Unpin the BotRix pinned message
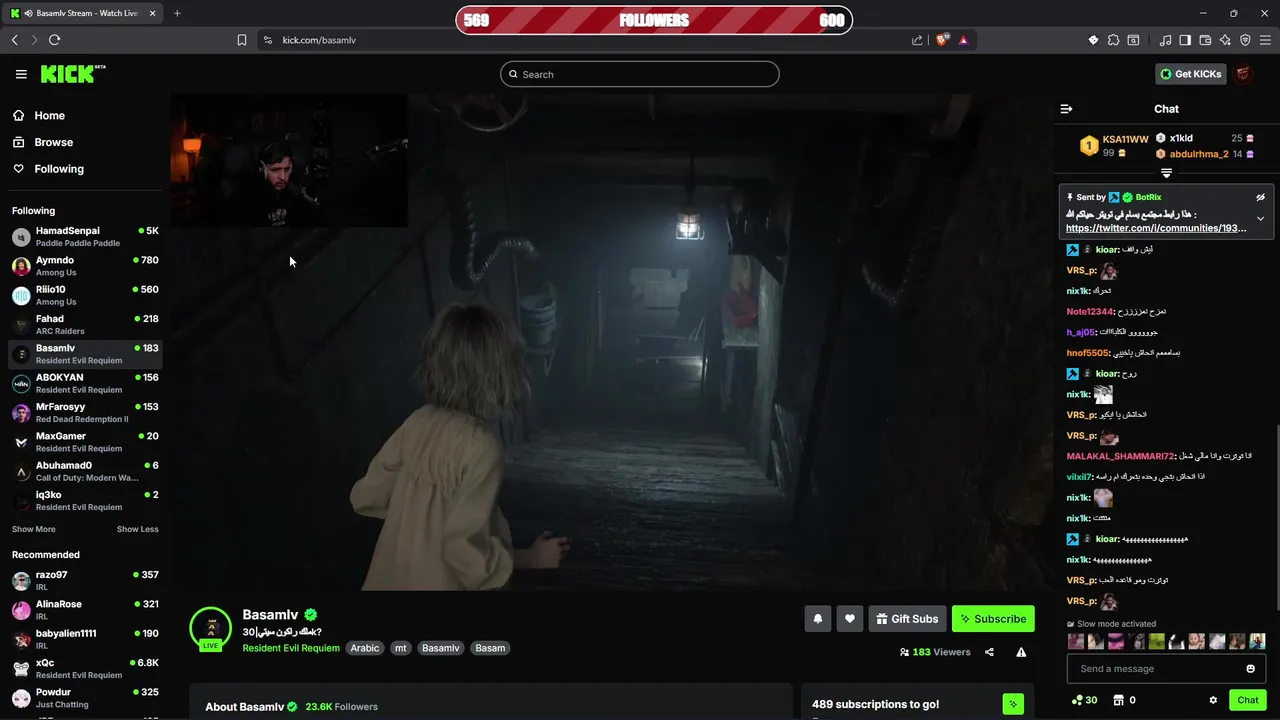Viewport: 1280px width, 720px height. [x=1260, y=198]
